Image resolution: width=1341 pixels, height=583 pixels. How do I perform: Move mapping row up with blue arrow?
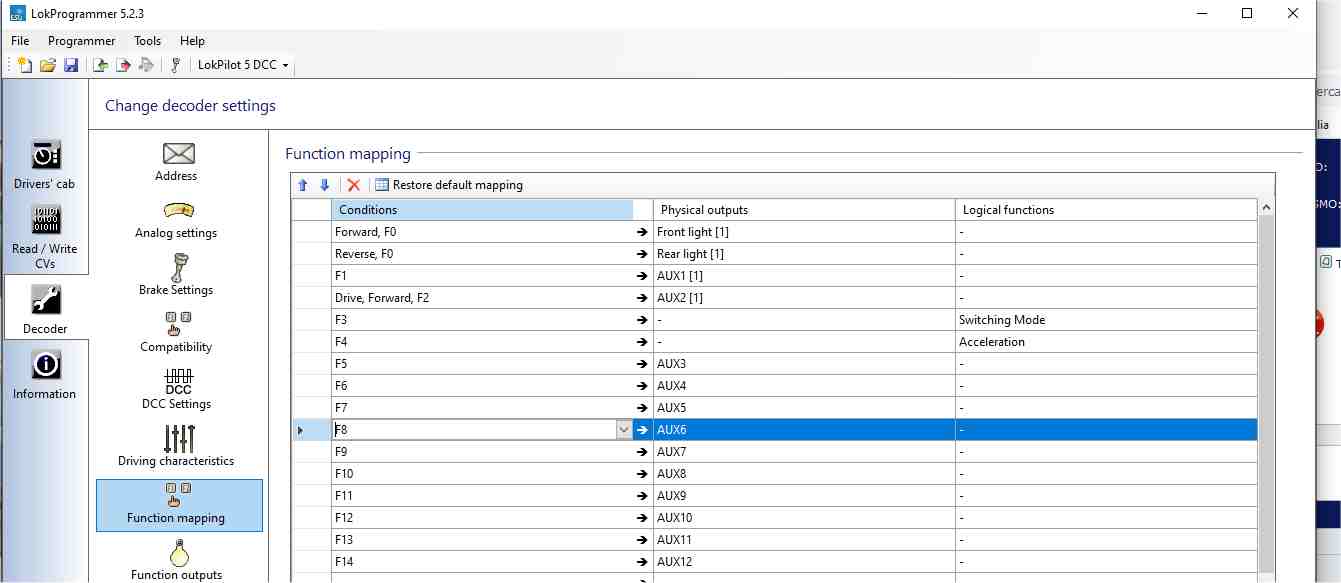tap(303, 185)
